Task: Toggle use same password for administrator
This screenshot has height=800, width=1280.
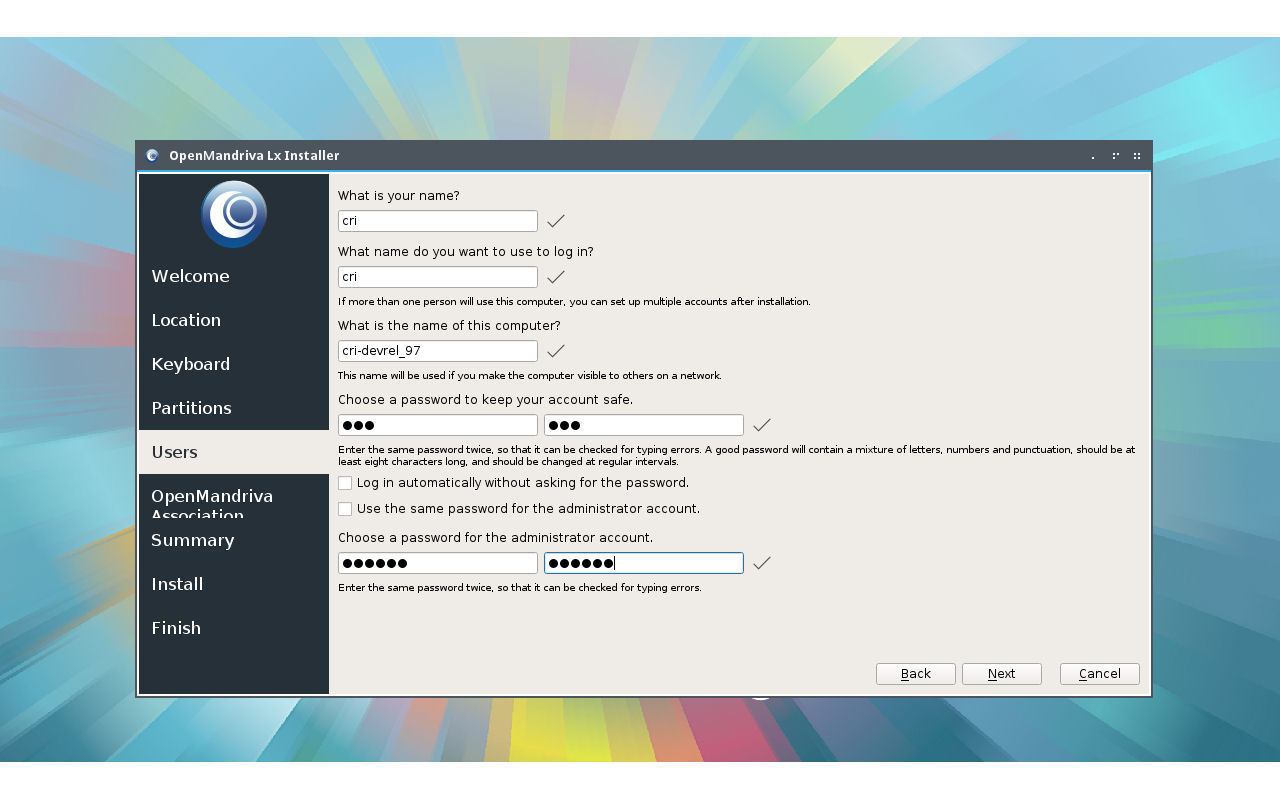Action: (345, 509)
